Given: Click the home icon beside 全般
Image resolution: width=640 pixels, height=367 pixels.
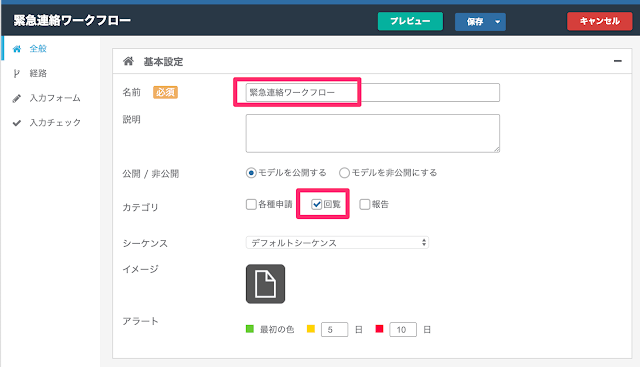Looking at the screenshot, I should [x=17, y=49].
